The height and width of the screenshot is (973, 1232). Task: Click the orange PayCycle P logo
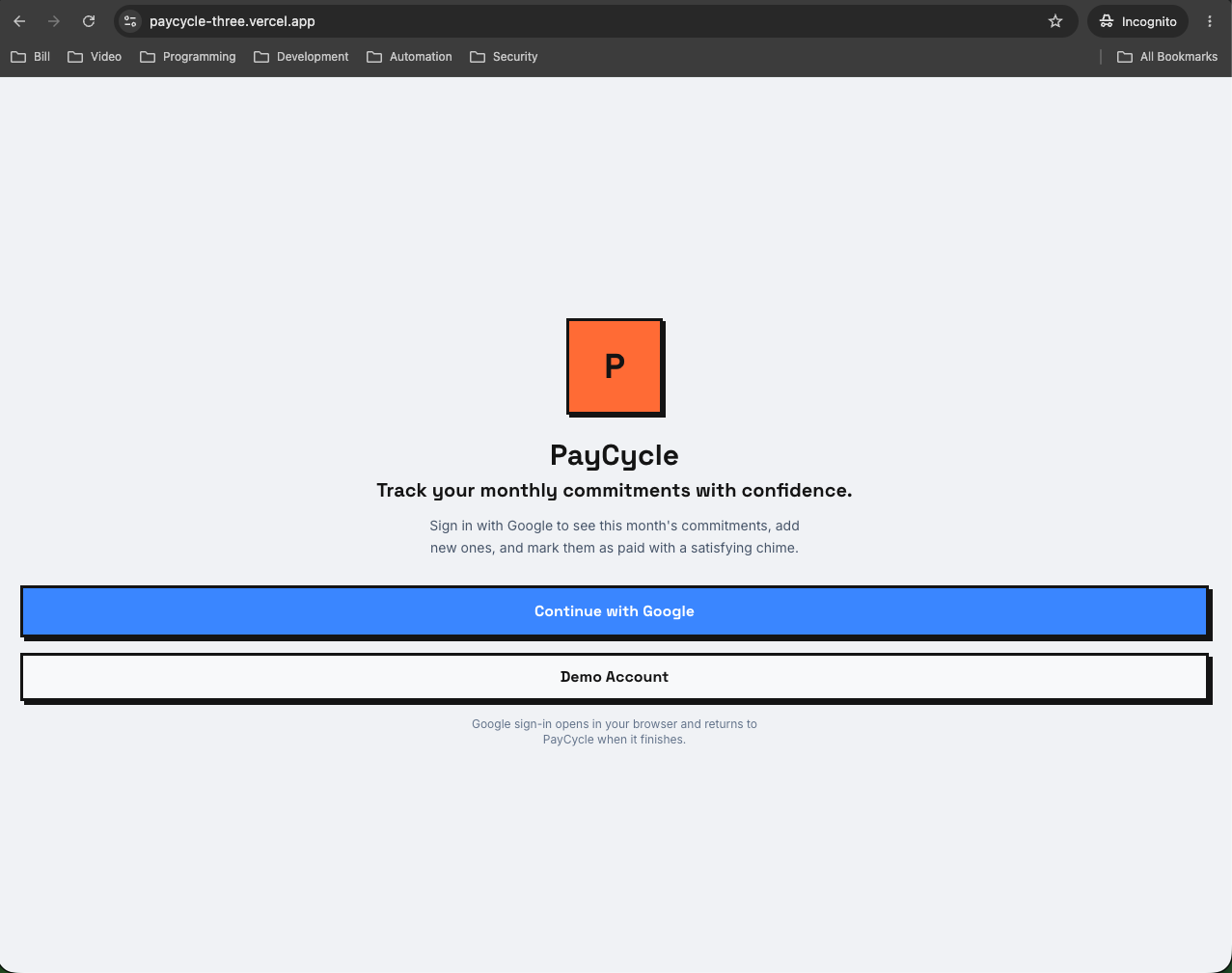(x=616, y=367)
